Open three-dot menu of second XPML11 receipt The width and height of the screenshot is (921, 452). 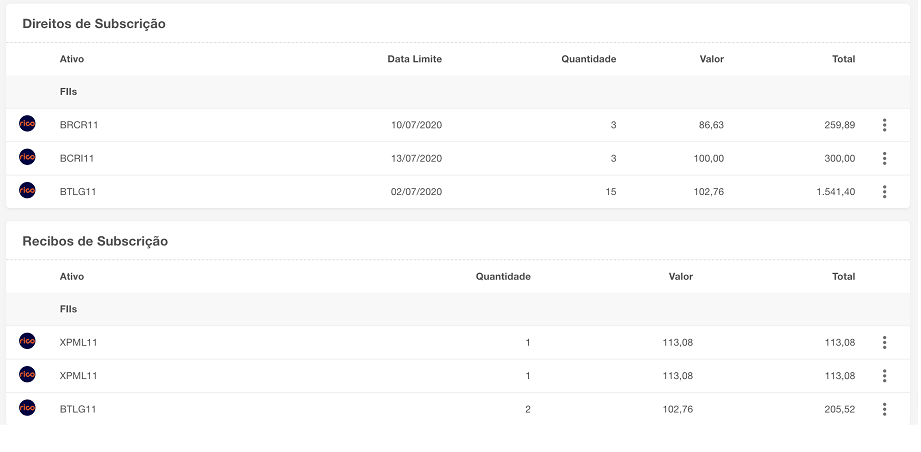click(x=884, y=376)
